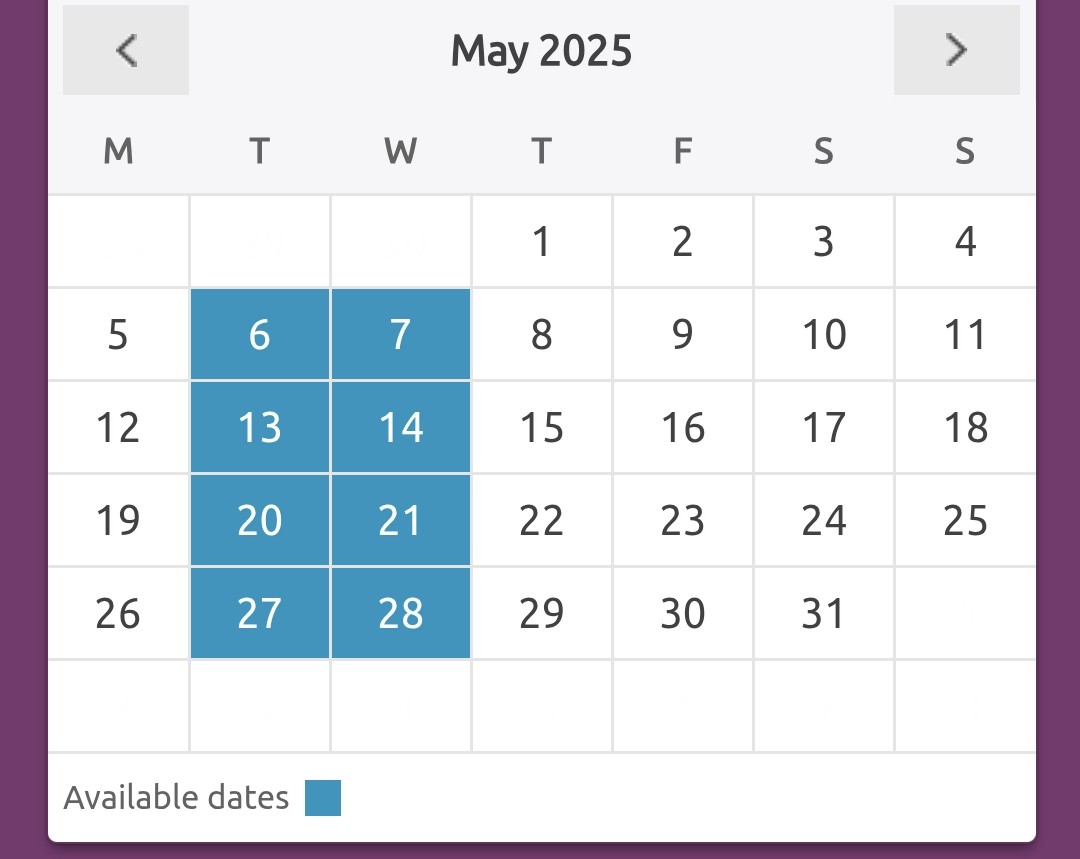Image resolution: width=1080 pixels, height=859 pixels.
Task: Click the Available dates legend label
Action: [x=176, y=798]
